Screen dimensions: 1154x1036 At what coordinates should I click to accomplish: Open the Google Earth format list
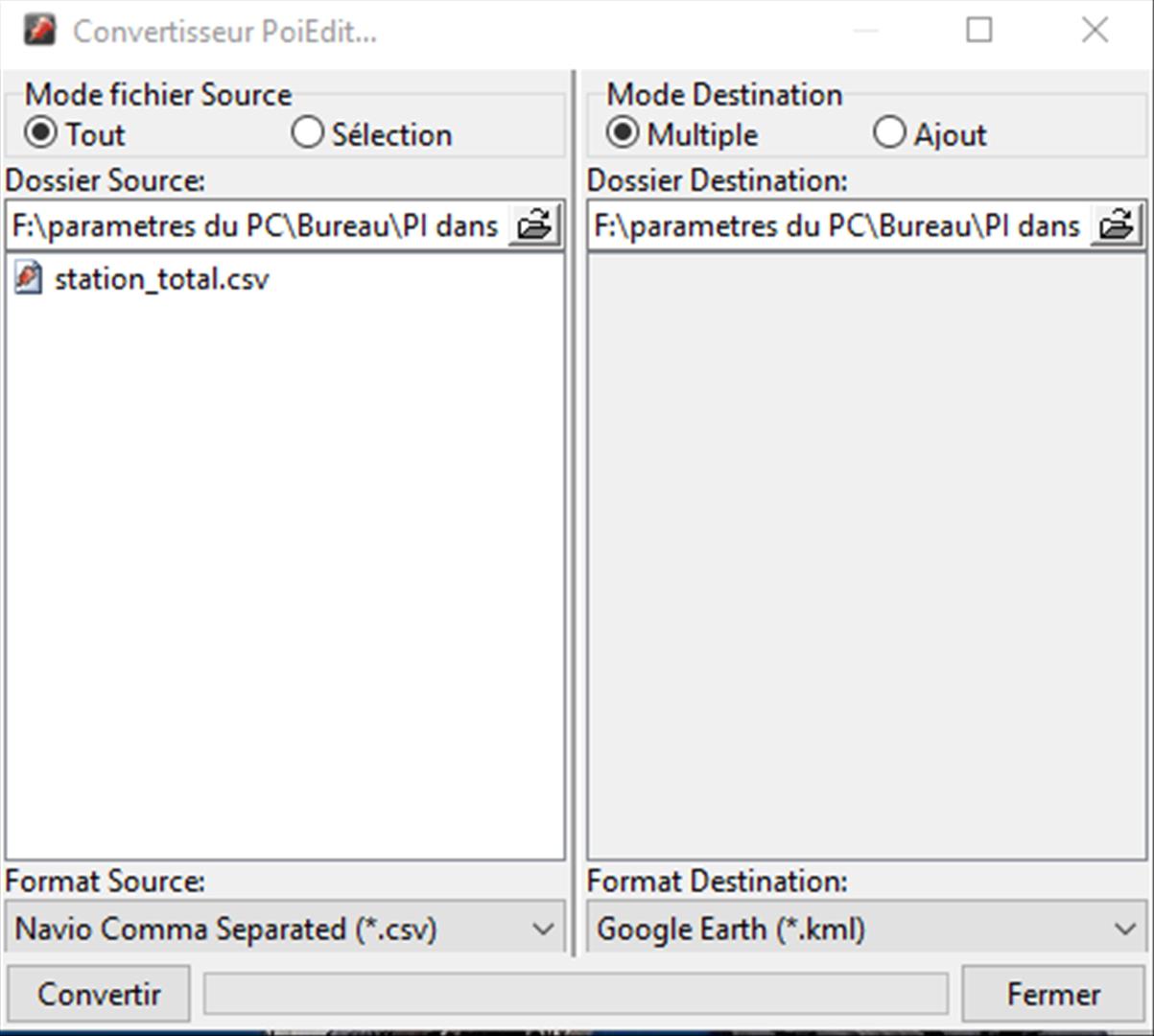click(x=867, y=929)
